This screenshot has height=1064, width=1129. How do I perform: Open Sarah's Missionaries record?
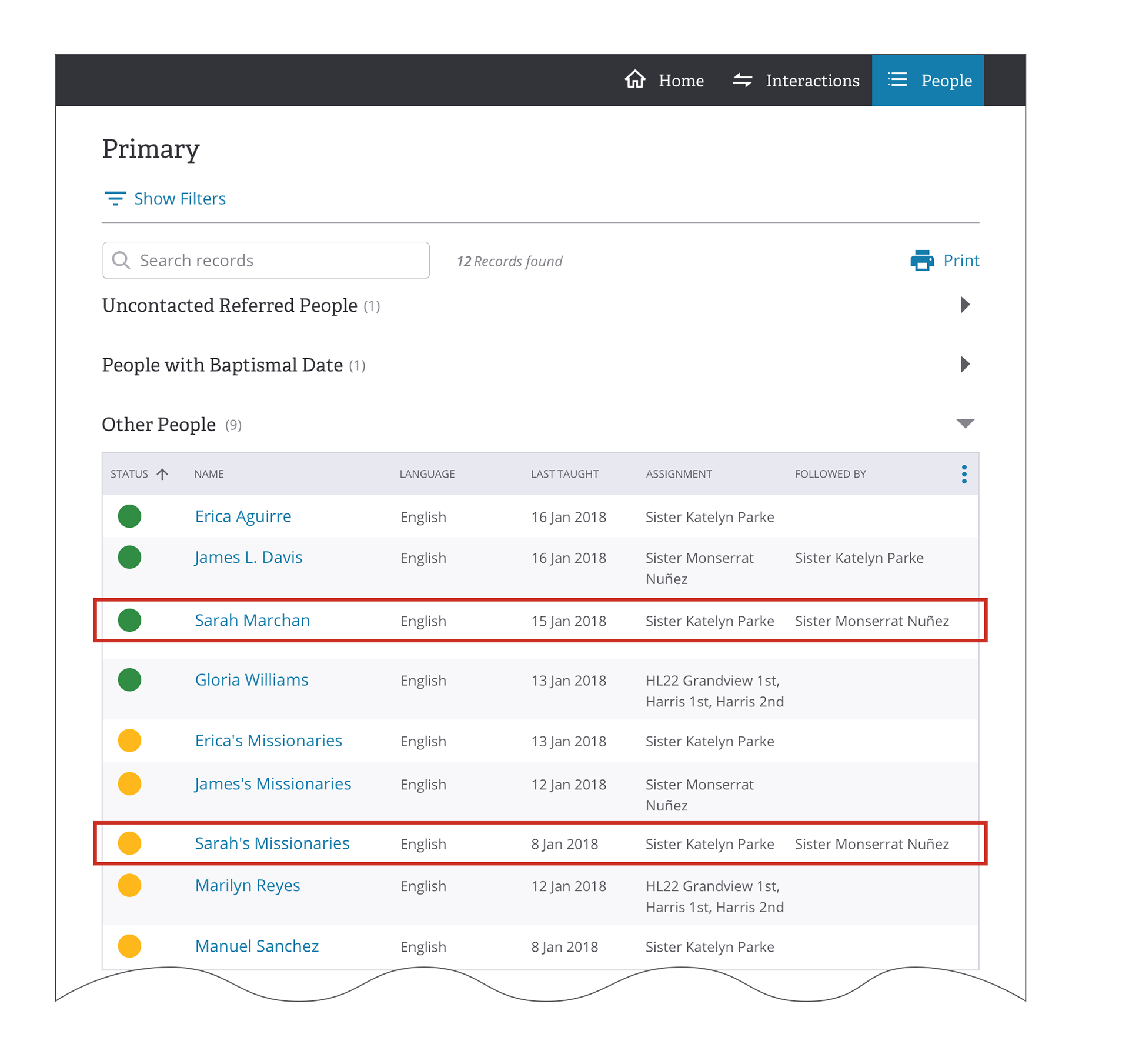point(272,843)
